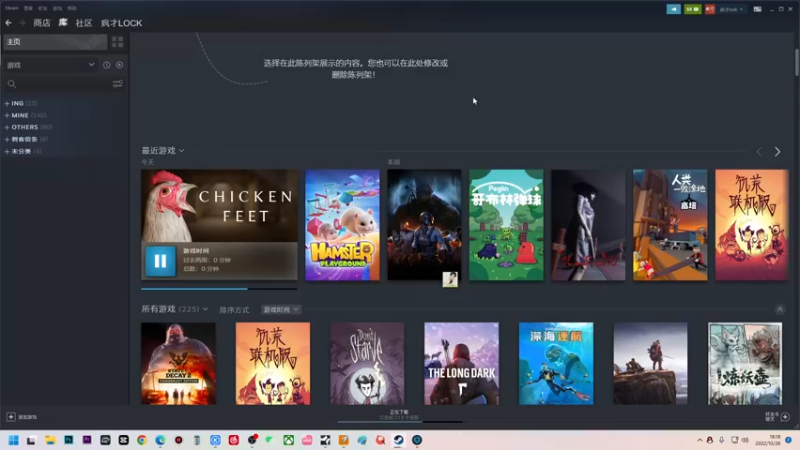Open Photoshop from the taskbar
The image size is (800, 450).
pos(68,440)
